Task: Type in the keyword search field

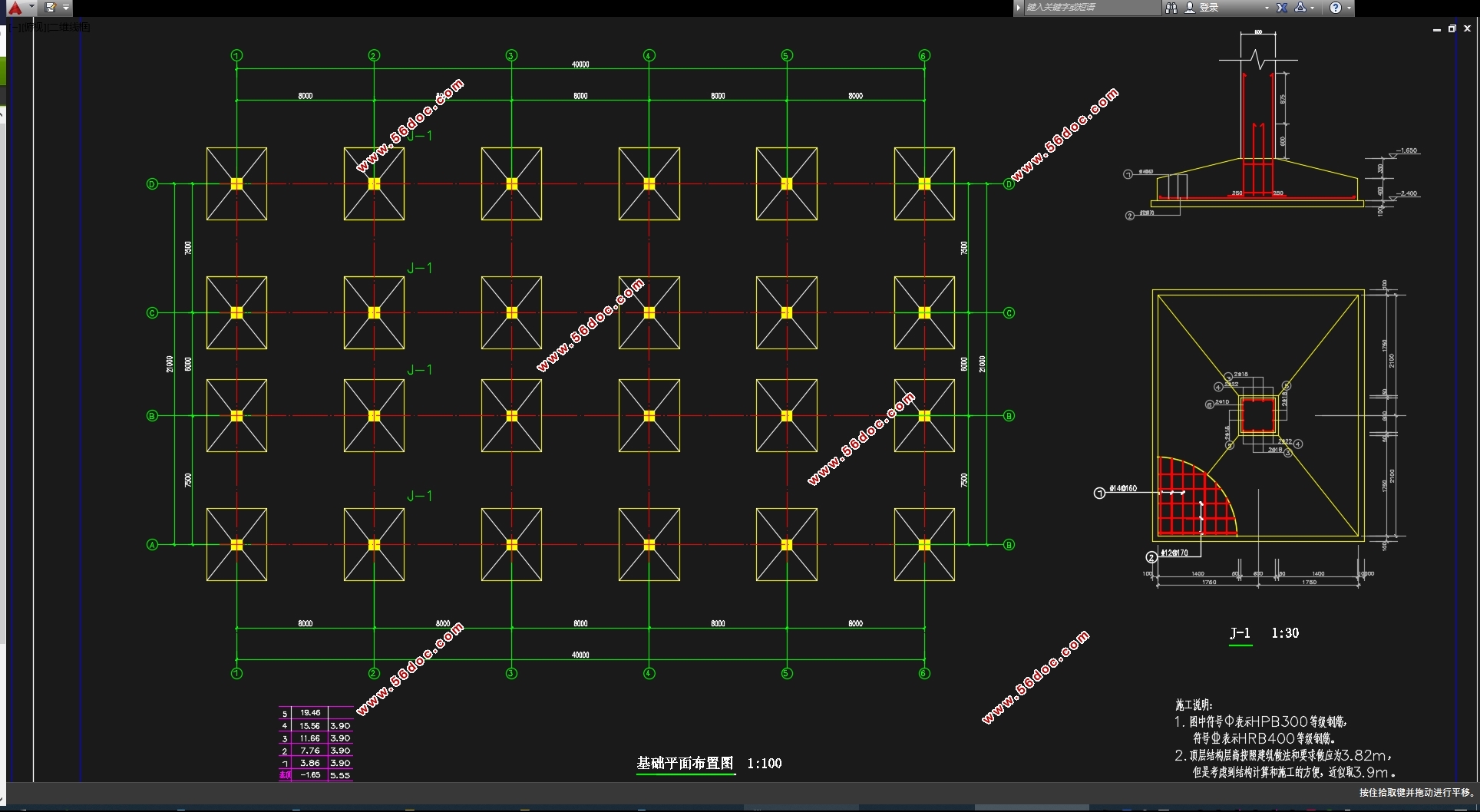Action: point(1090,8)
